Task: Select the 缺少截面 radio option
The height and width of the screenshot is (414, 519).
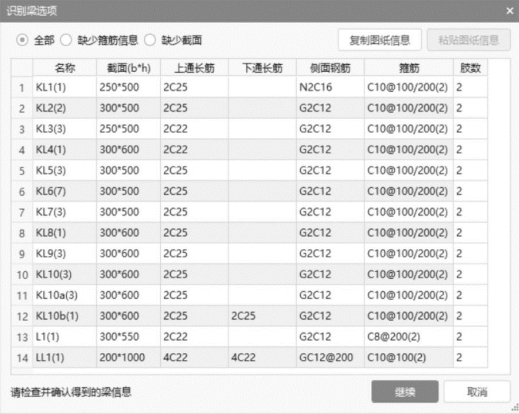Action: coord(150,40)
